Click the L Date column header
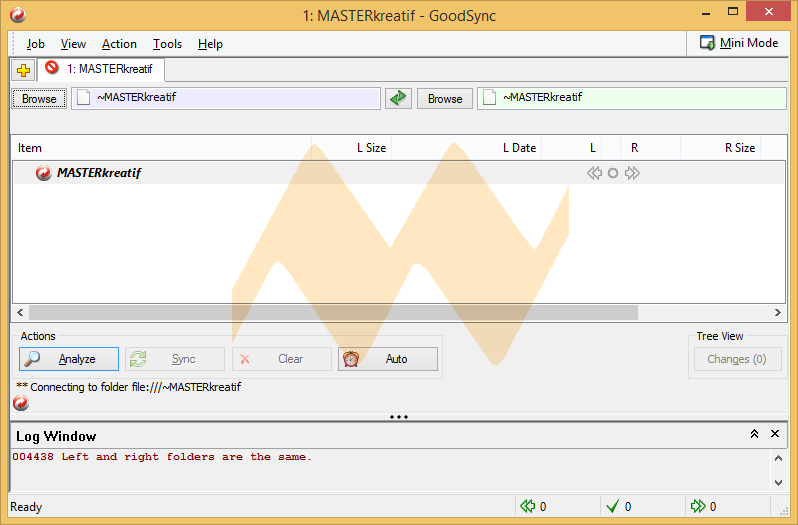Viewport: 798px width, 525px height. pos(467,148)
